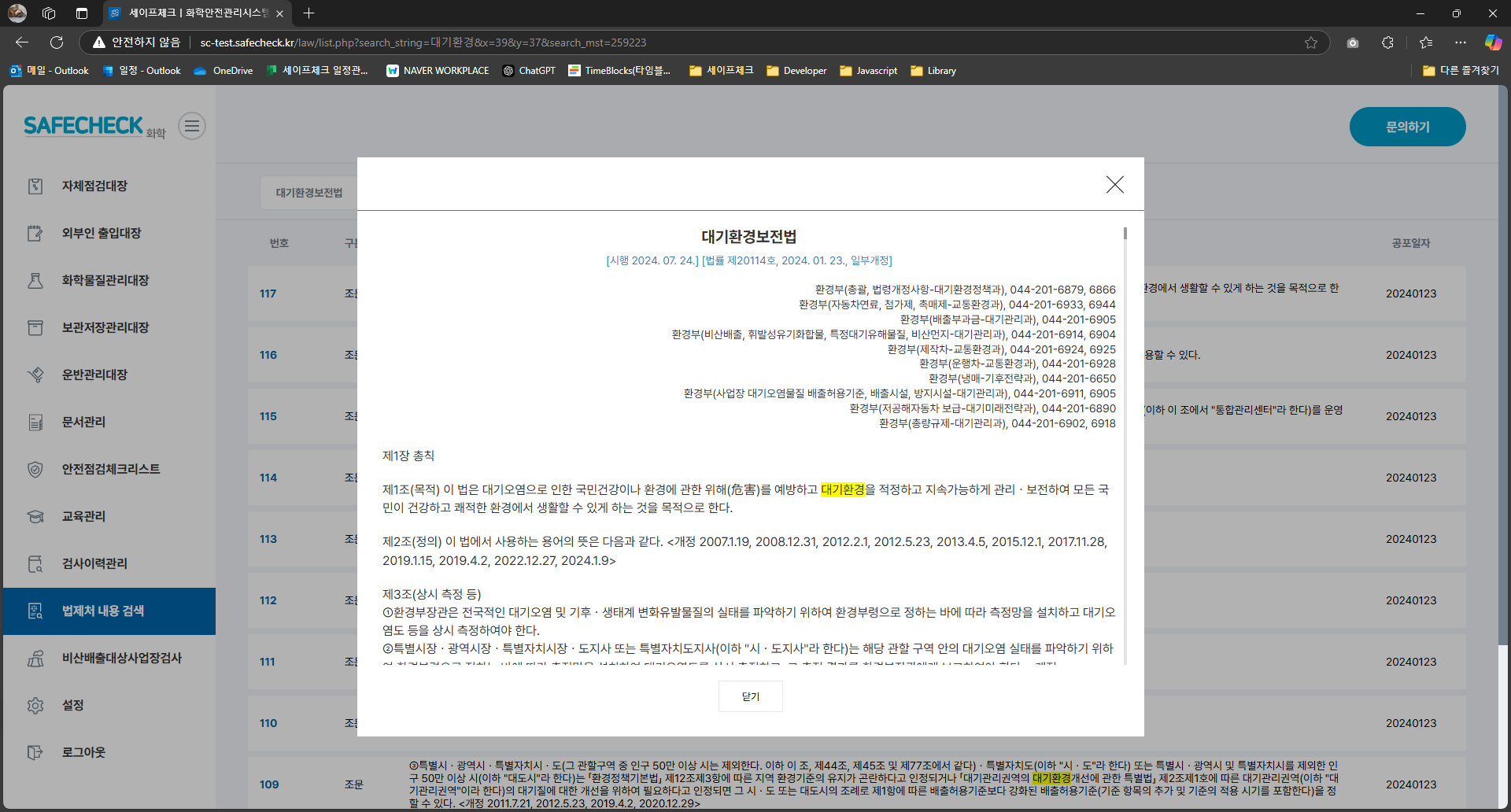Click the 자체점검대장 sidebar icon
Screen dimensions: 1511x812
[x=35, y=186]
